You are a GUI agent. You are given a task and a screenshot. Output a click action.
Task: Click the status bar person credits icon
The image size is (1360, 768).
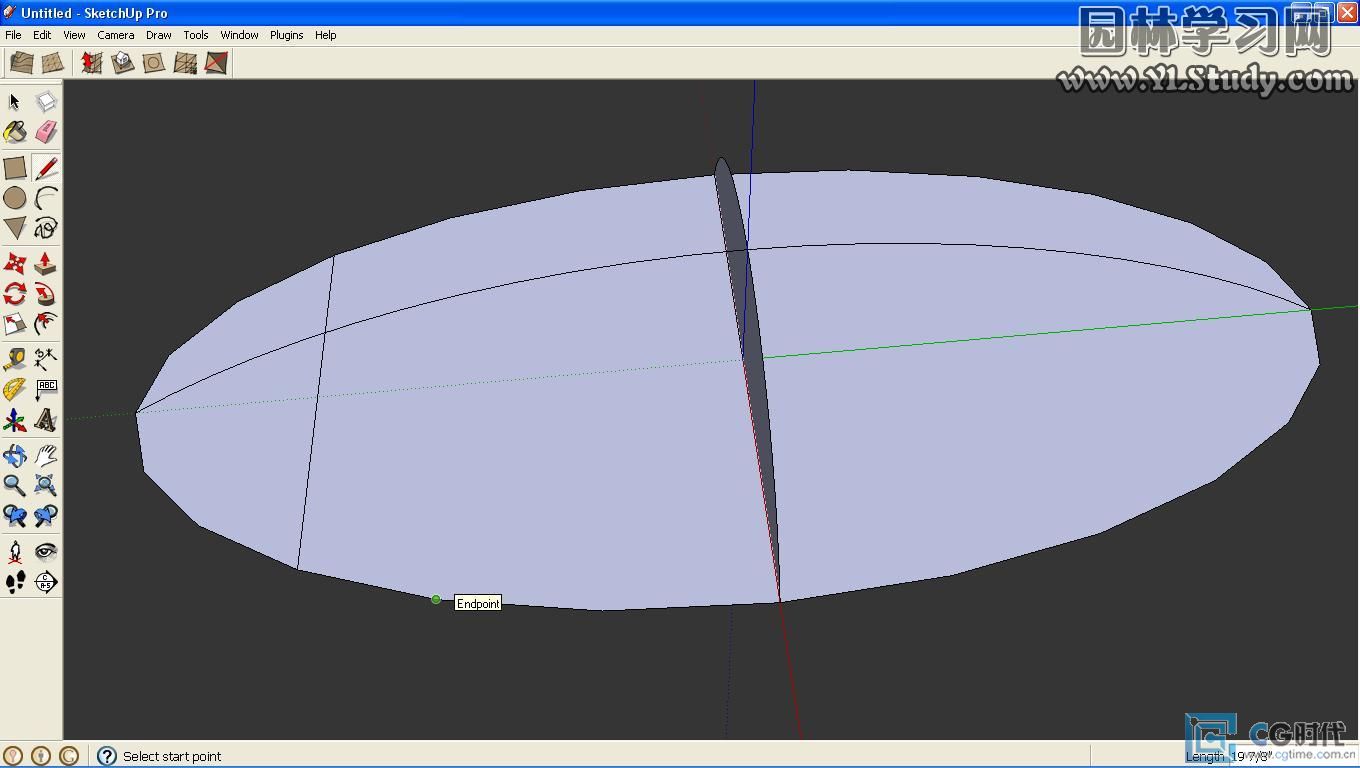coord(41,756)
